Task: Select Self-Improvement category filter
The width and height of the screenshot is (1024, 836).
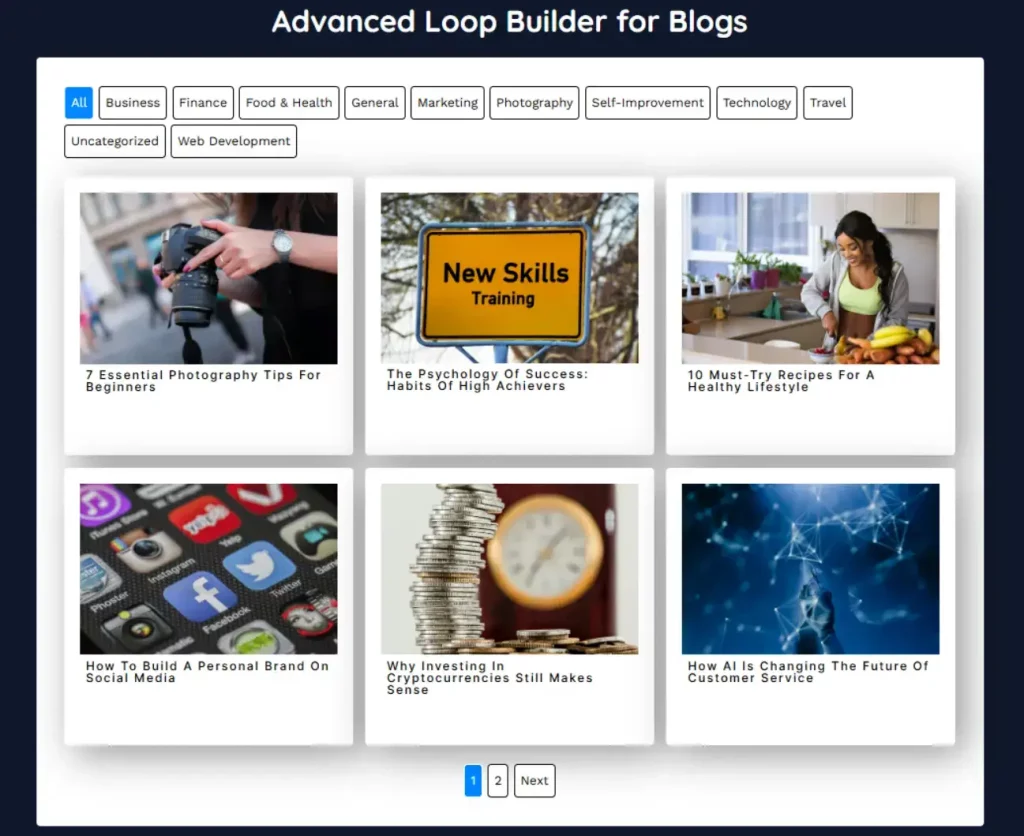Action: coord(648,103)
